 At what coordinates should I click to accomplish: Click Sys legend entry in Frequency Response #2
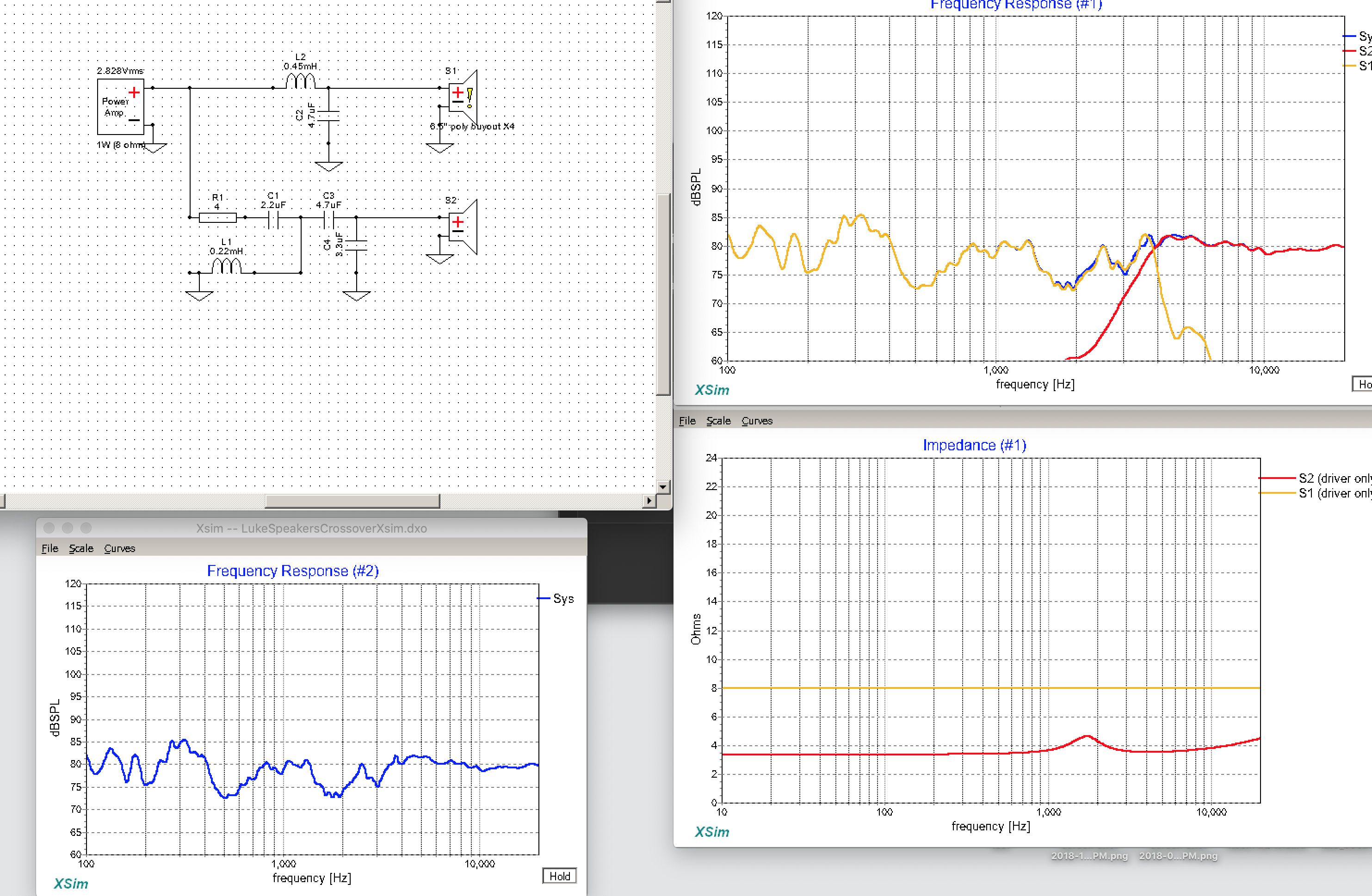coord(556,598)
